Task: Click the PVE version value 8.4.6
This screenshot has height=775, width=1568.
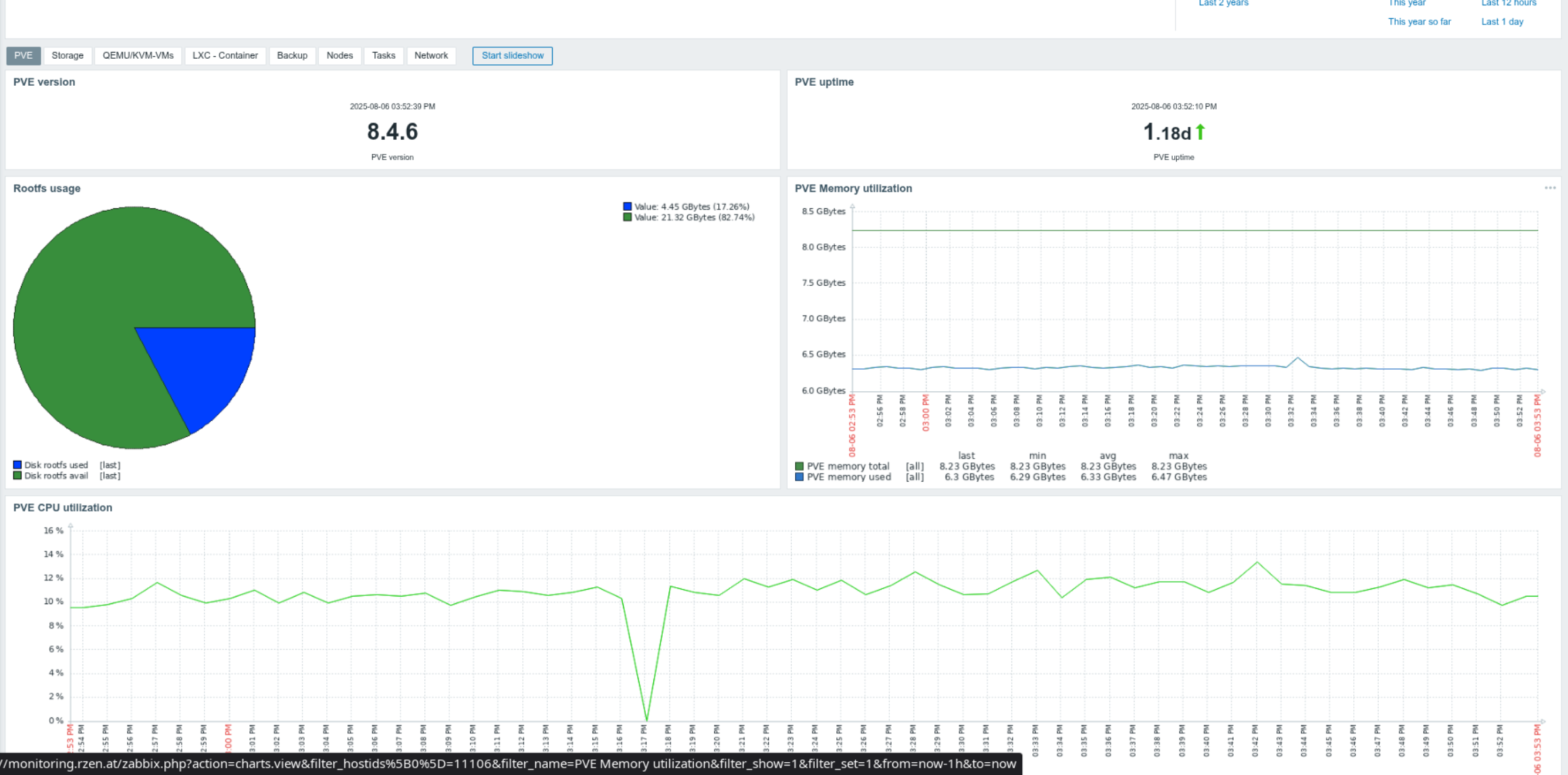Action: point(393,132)
